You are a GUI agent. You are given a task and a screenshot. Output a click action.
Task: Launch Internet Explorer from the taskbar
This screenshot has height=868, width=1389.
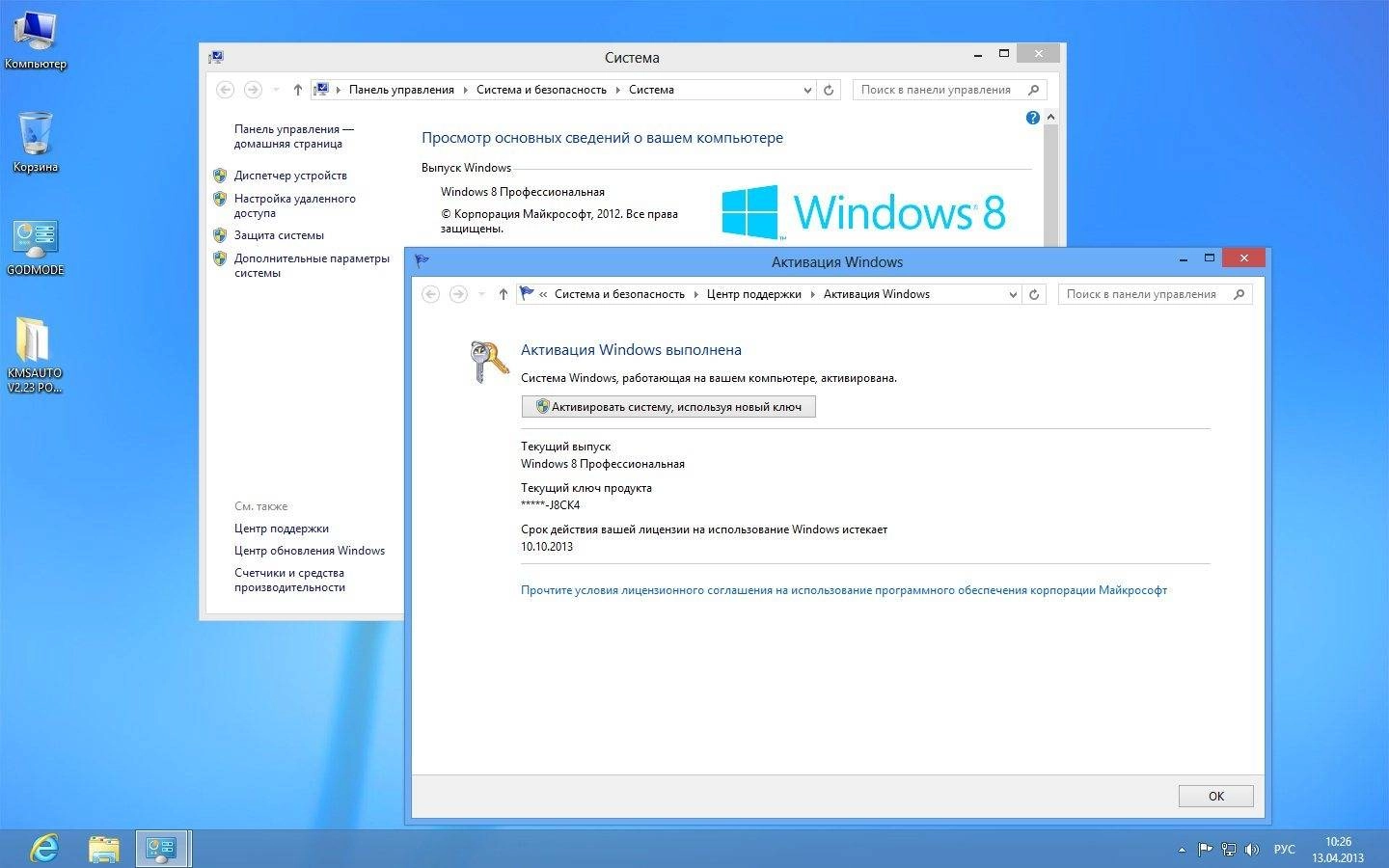[x=44, y=849]
